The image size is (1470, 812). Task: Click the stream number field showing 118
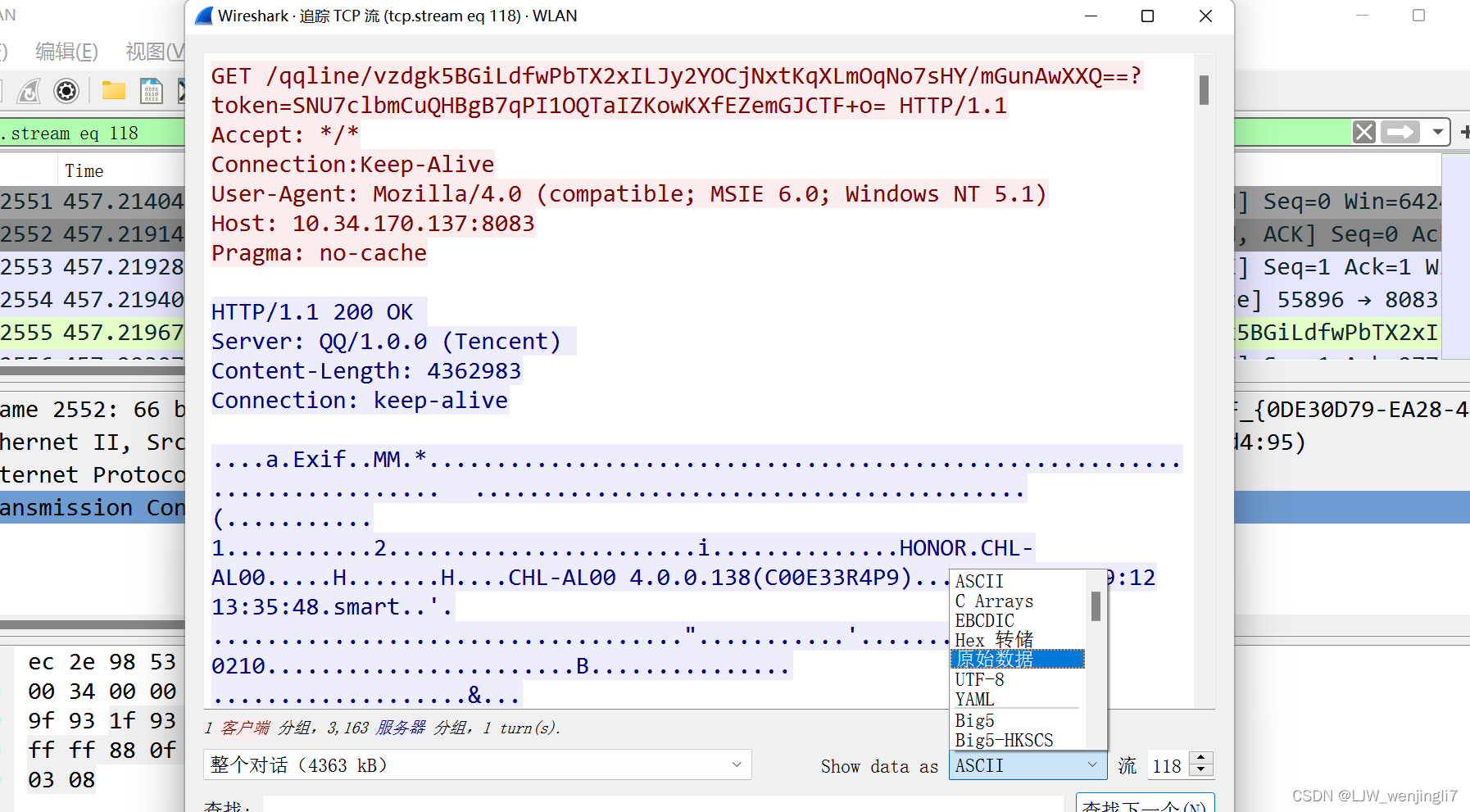click(x=1168, y=765)
